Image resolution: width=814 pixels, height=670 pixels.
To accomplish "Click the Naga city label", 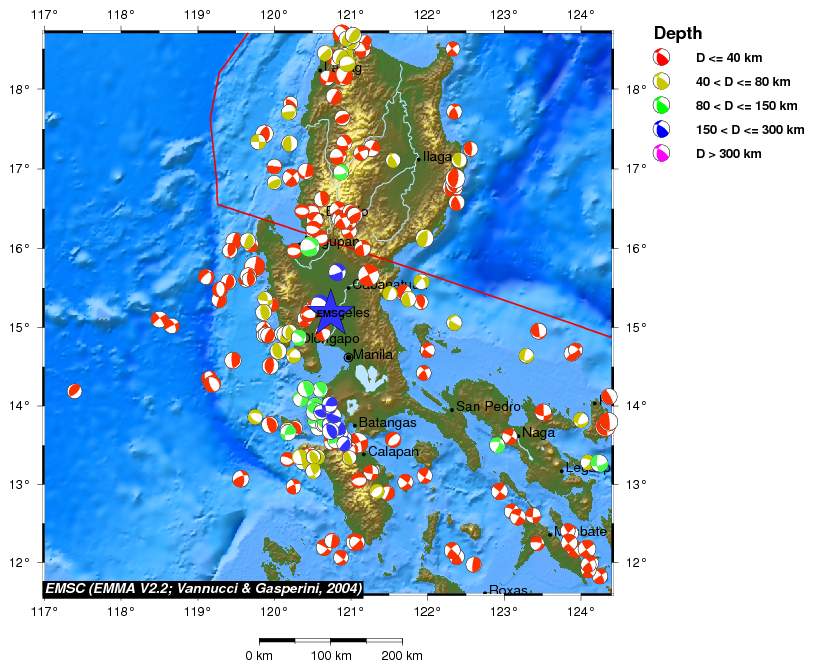I will [538, 433].
